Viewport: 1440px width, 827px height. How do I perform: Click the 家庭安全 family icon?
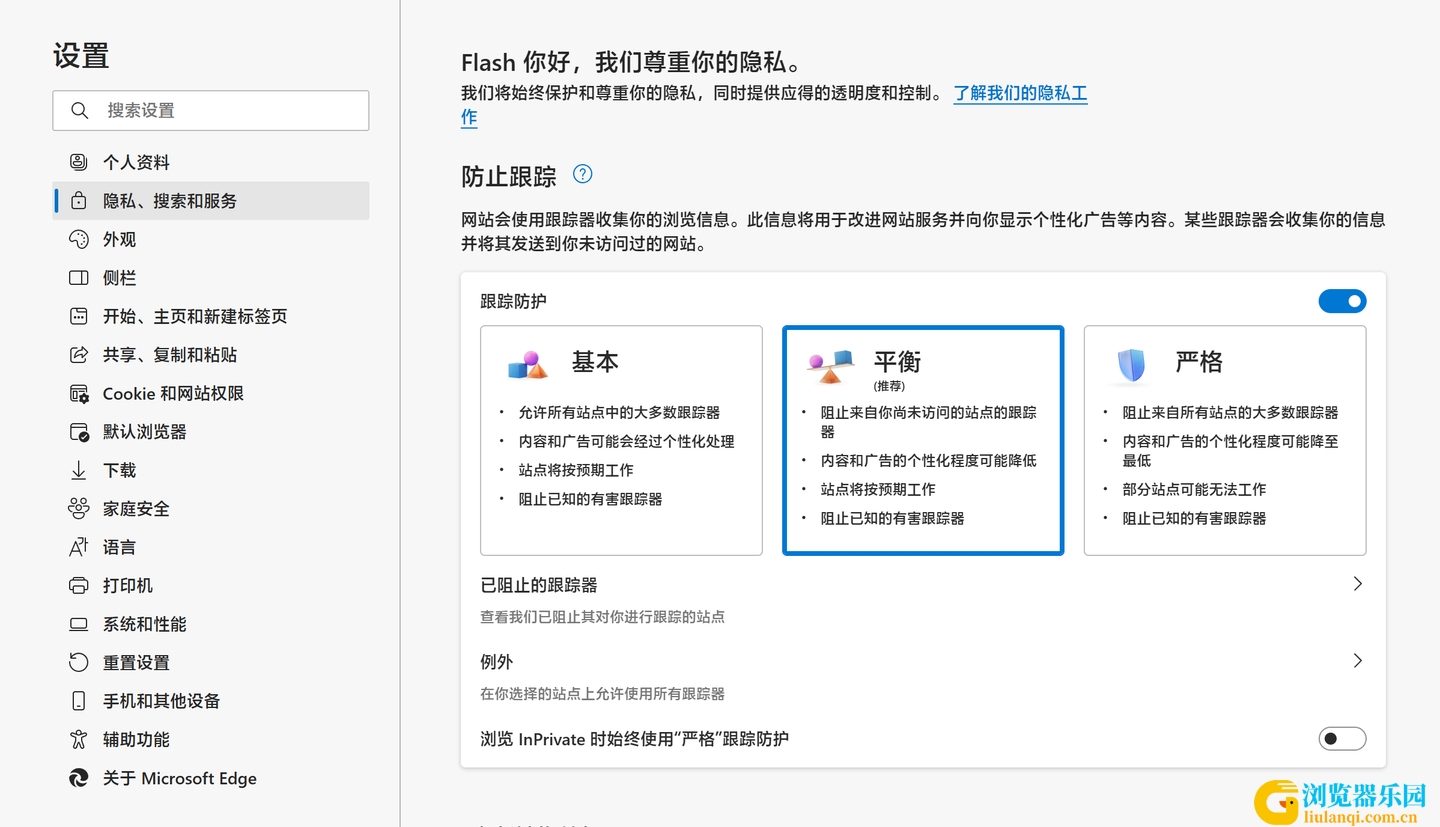pyautogui.click(x=79, y=509)
